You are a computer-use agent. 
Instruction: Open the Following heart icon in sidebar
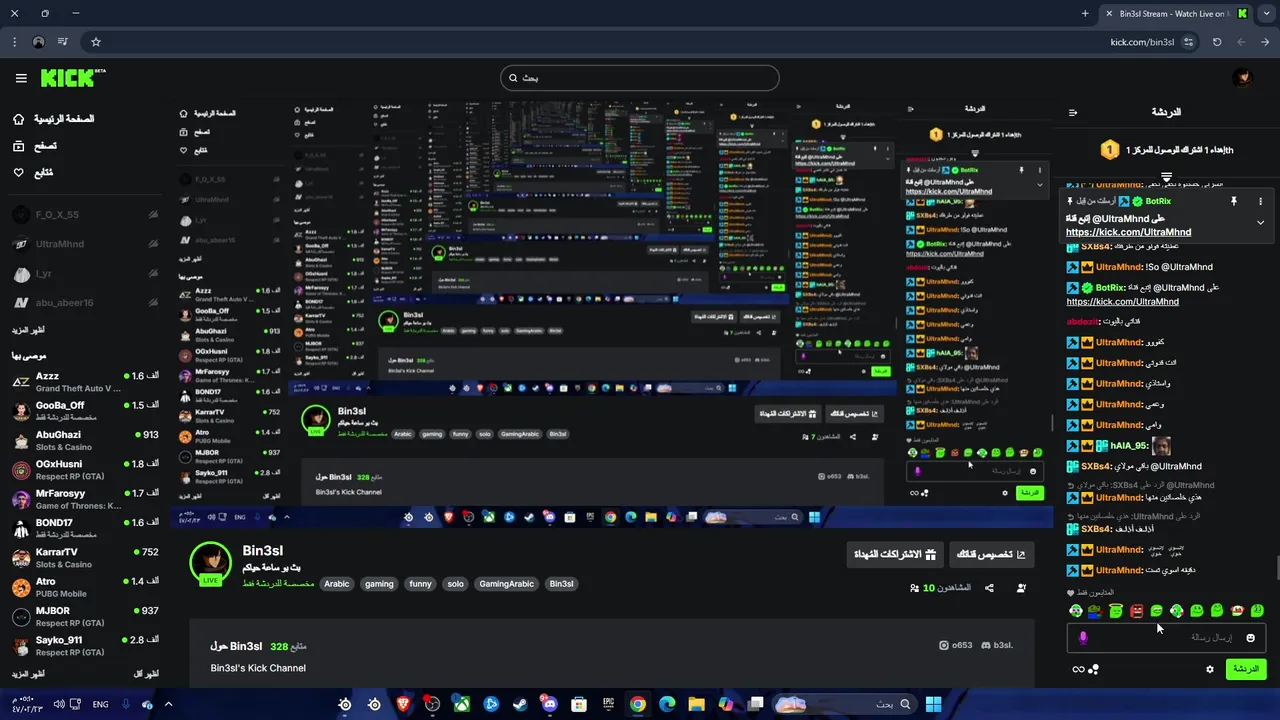click(x=18, y=173)
